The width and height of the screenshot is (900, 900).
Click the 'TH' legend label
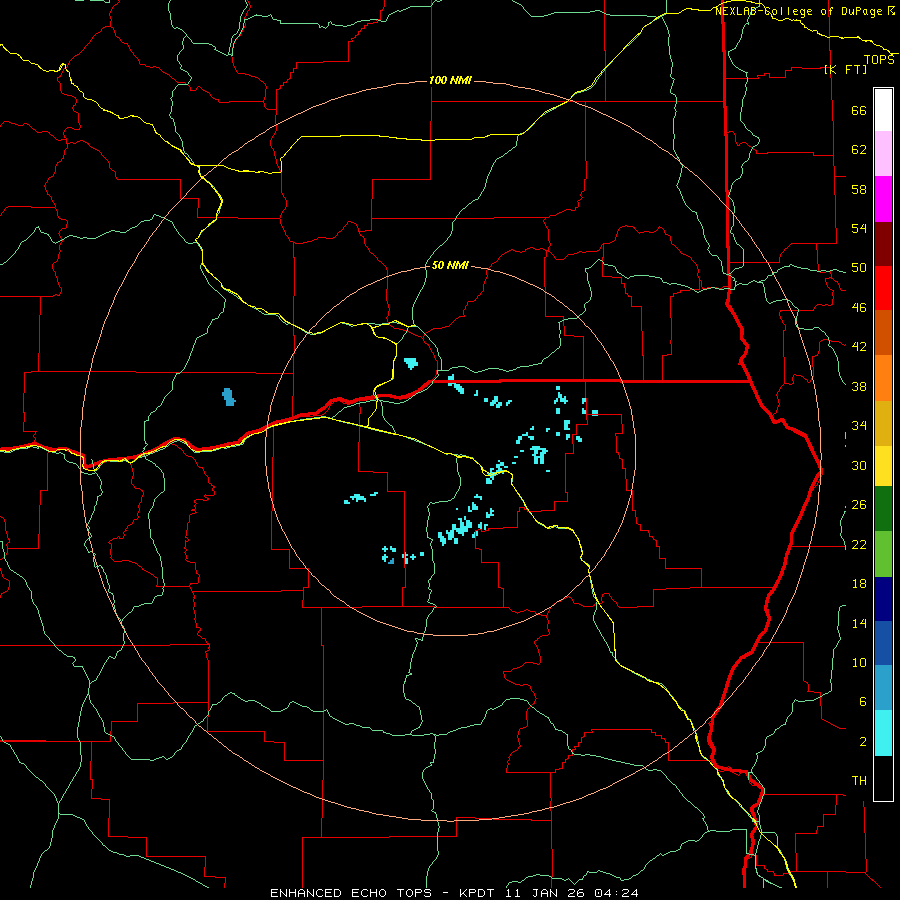coord(859,781)
